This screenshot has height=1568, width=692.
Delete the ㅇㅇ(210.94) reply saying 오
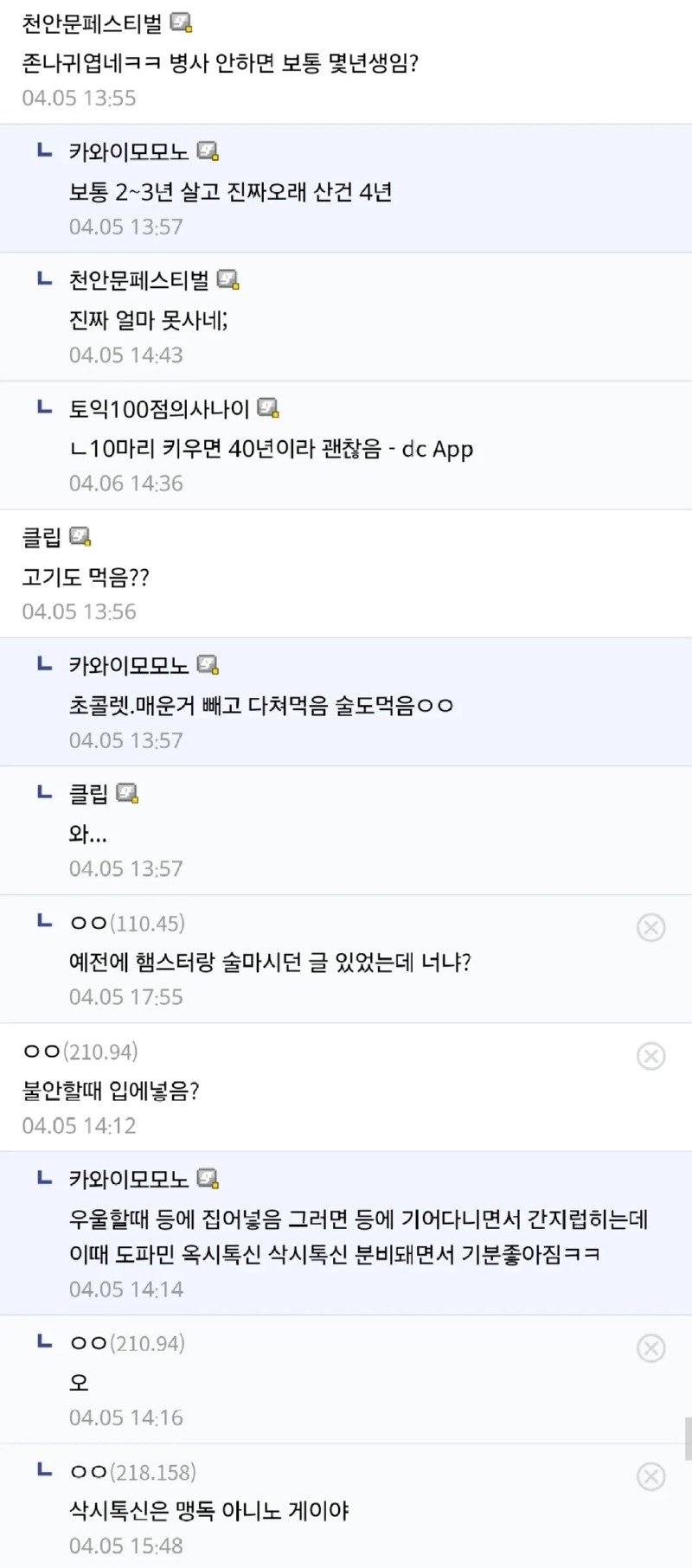(650, 1347)
